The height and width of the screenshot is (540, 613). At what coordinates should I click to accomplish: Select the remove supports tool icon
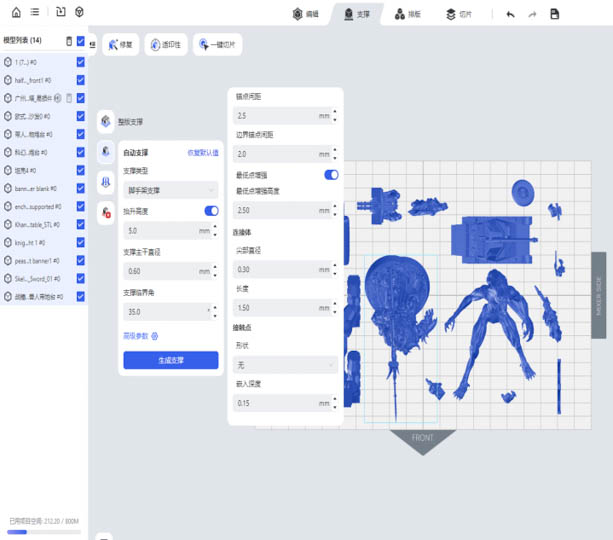[x=106, y=213]
